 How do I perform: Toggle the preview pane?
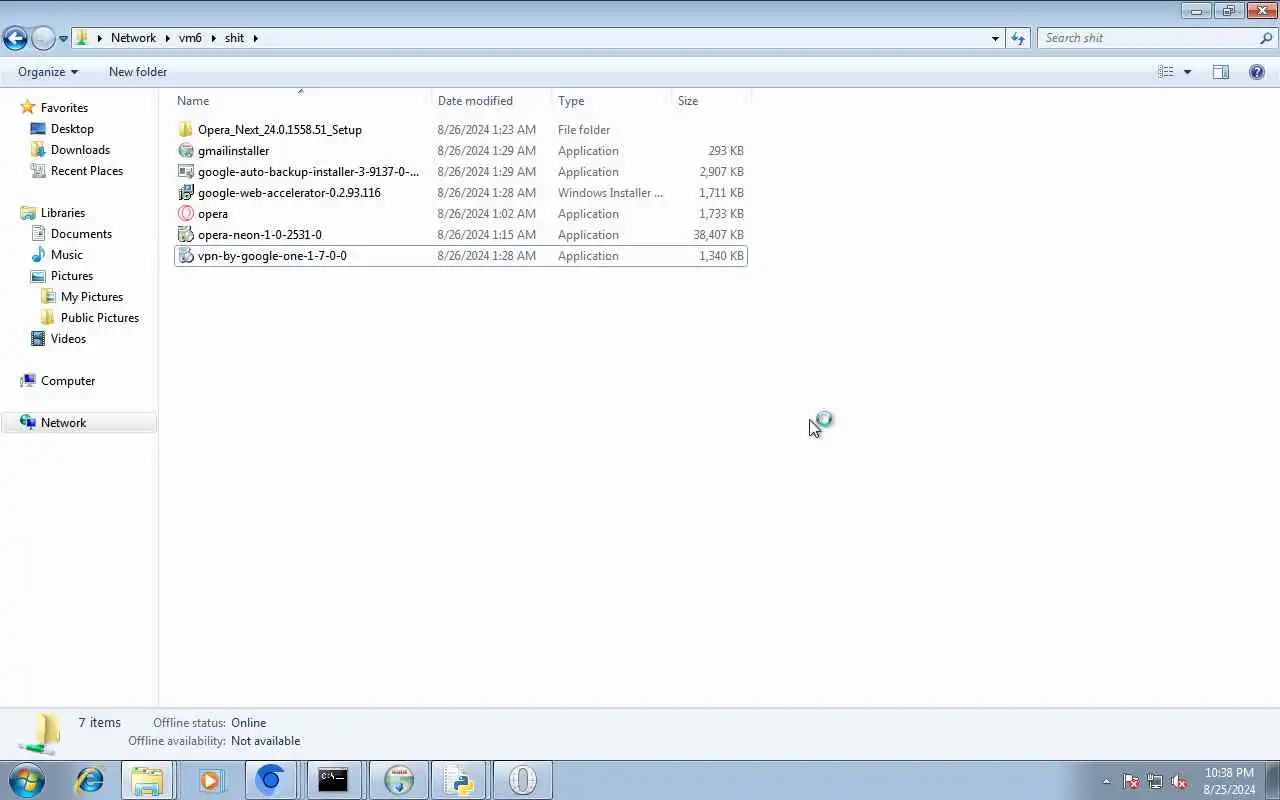click(x=1221, y=72)
